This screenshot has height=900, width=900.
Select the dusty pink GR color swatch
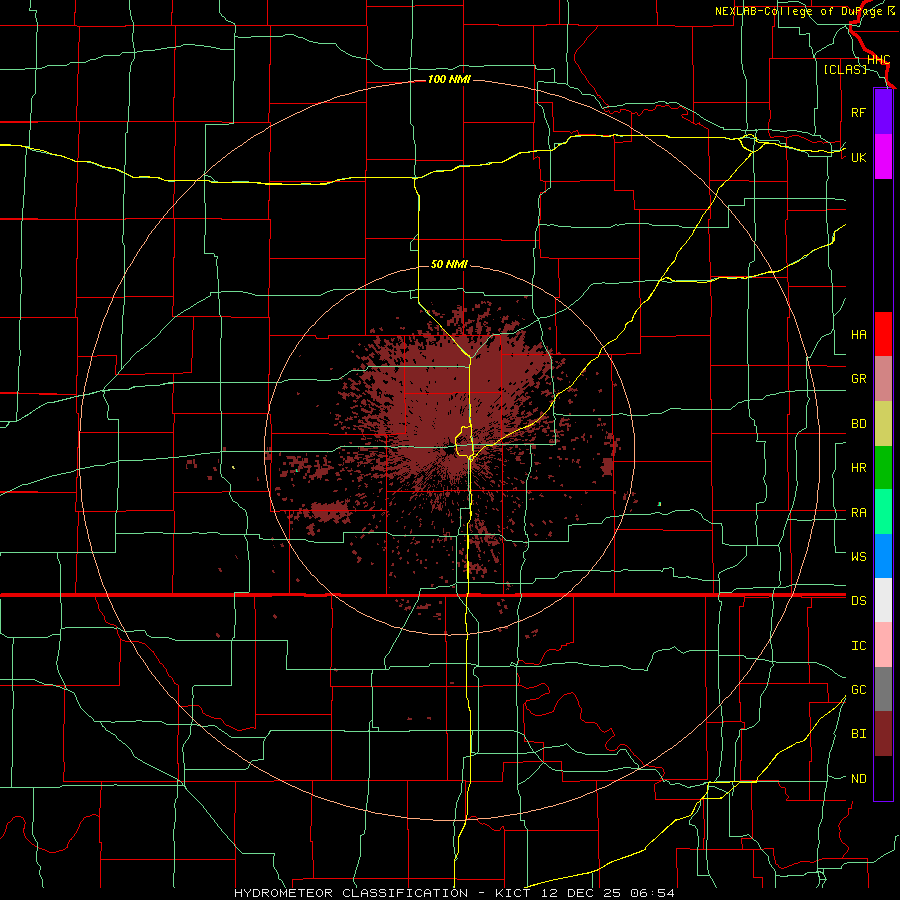(x=883, y=379)
